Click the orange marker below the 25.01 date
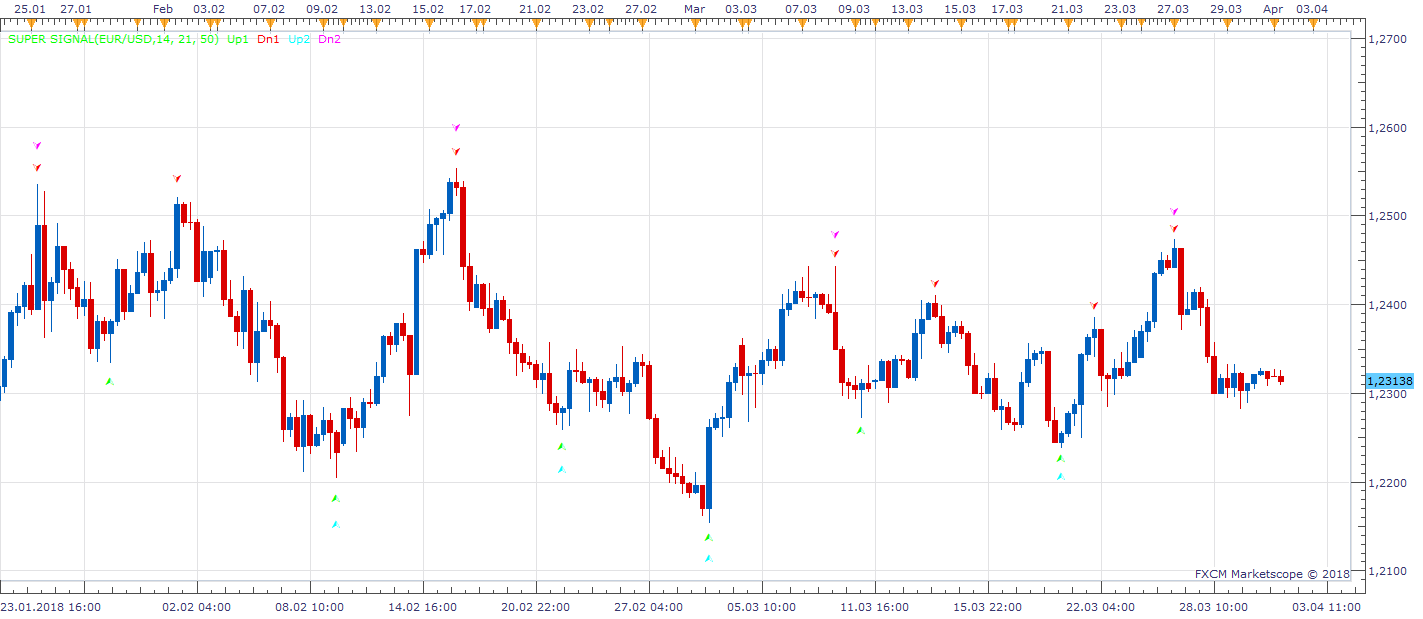This screenshot has width=1423, height=619. [x=30, y=23]
